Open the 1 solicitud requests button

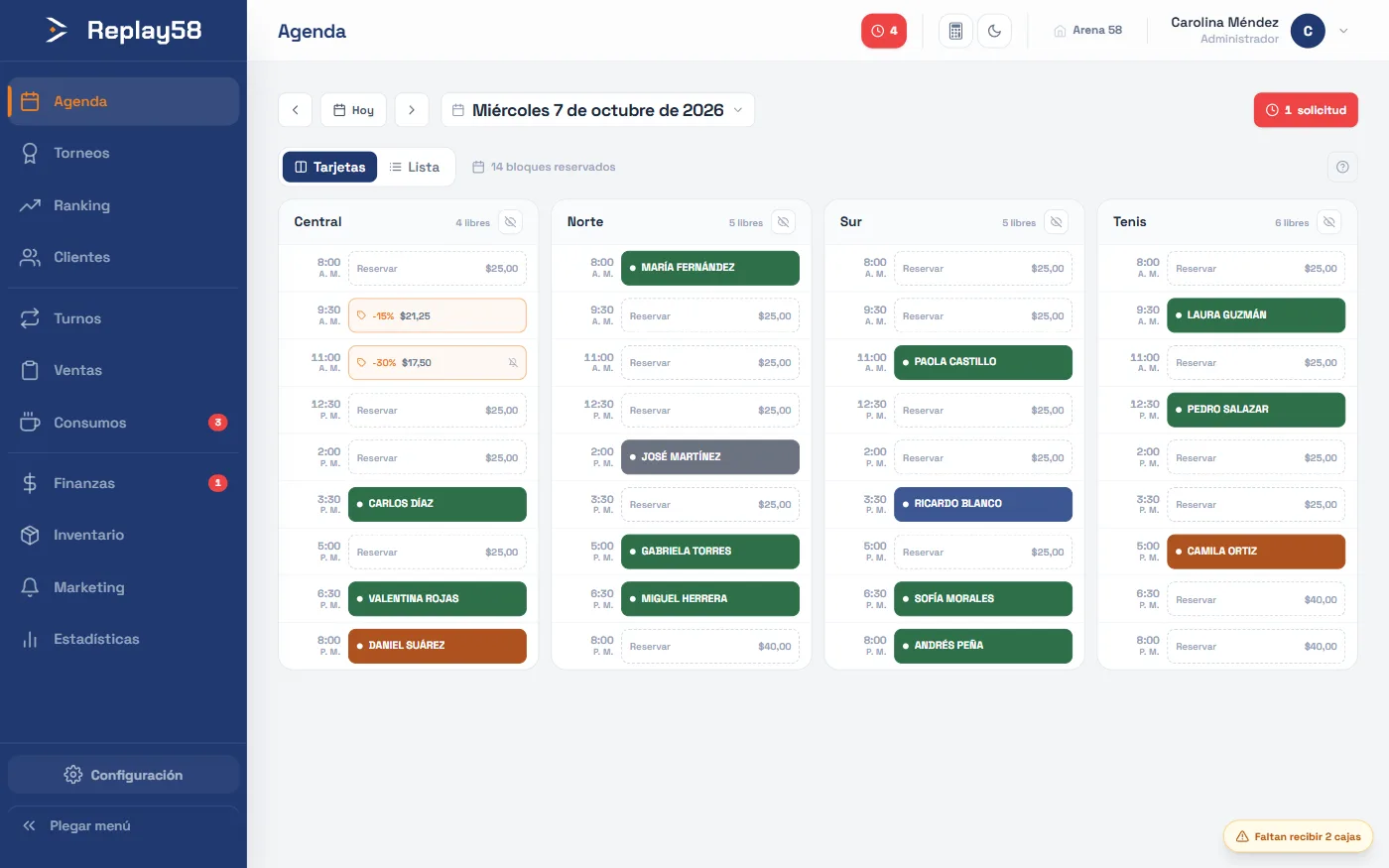[1306, 110]
